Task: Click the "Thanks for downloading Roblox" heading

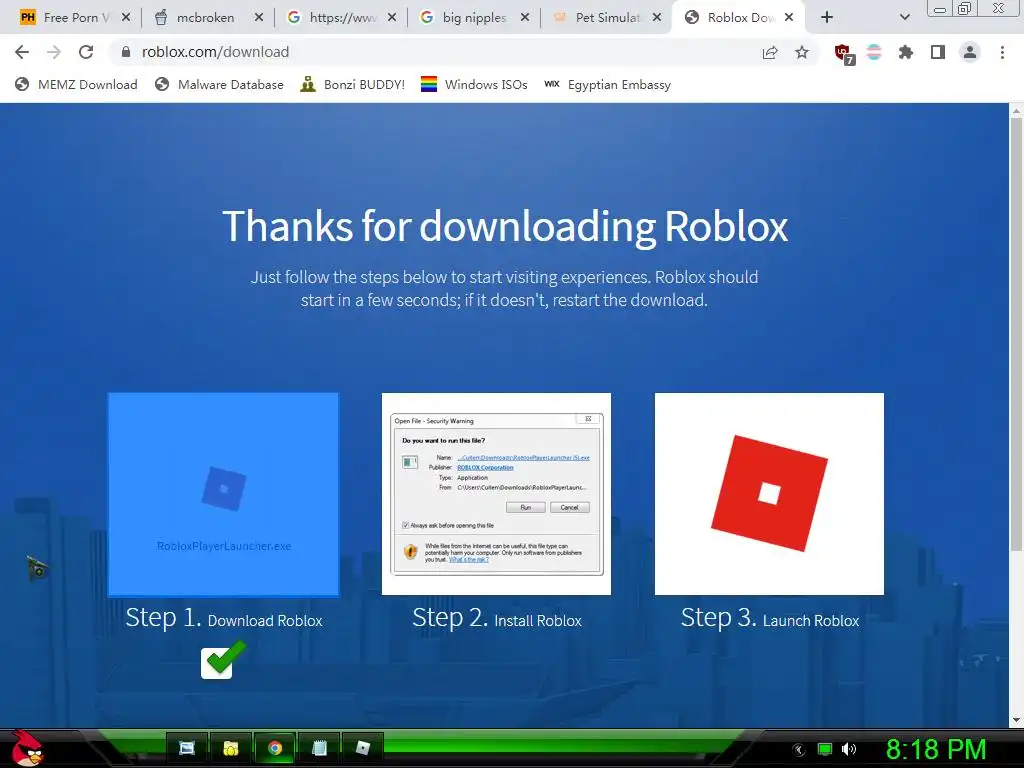Action: pyautogui.click(x=505, y=226)
